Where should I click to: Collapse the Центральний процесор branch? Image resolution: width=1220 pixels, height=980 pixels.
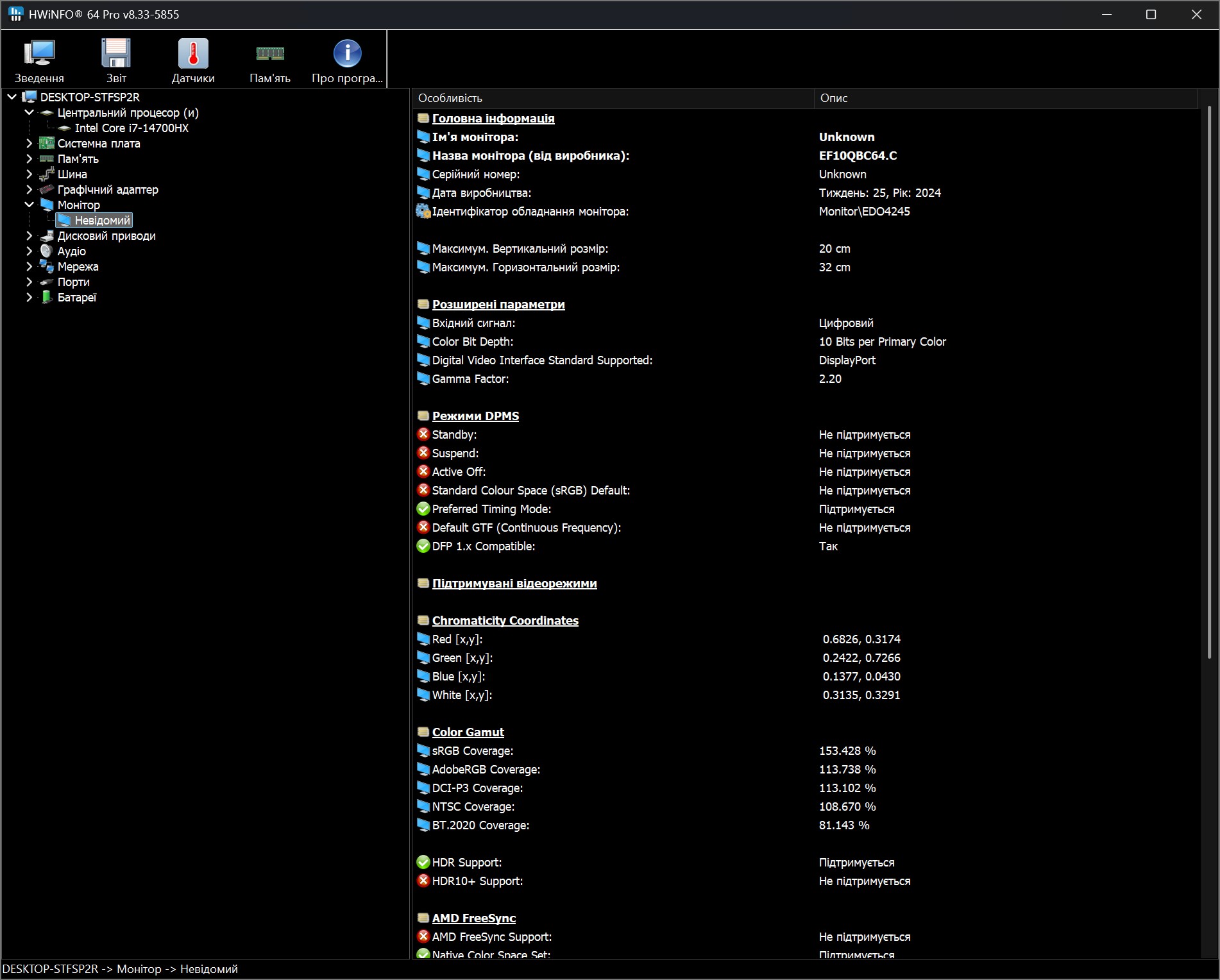(30, 112)
